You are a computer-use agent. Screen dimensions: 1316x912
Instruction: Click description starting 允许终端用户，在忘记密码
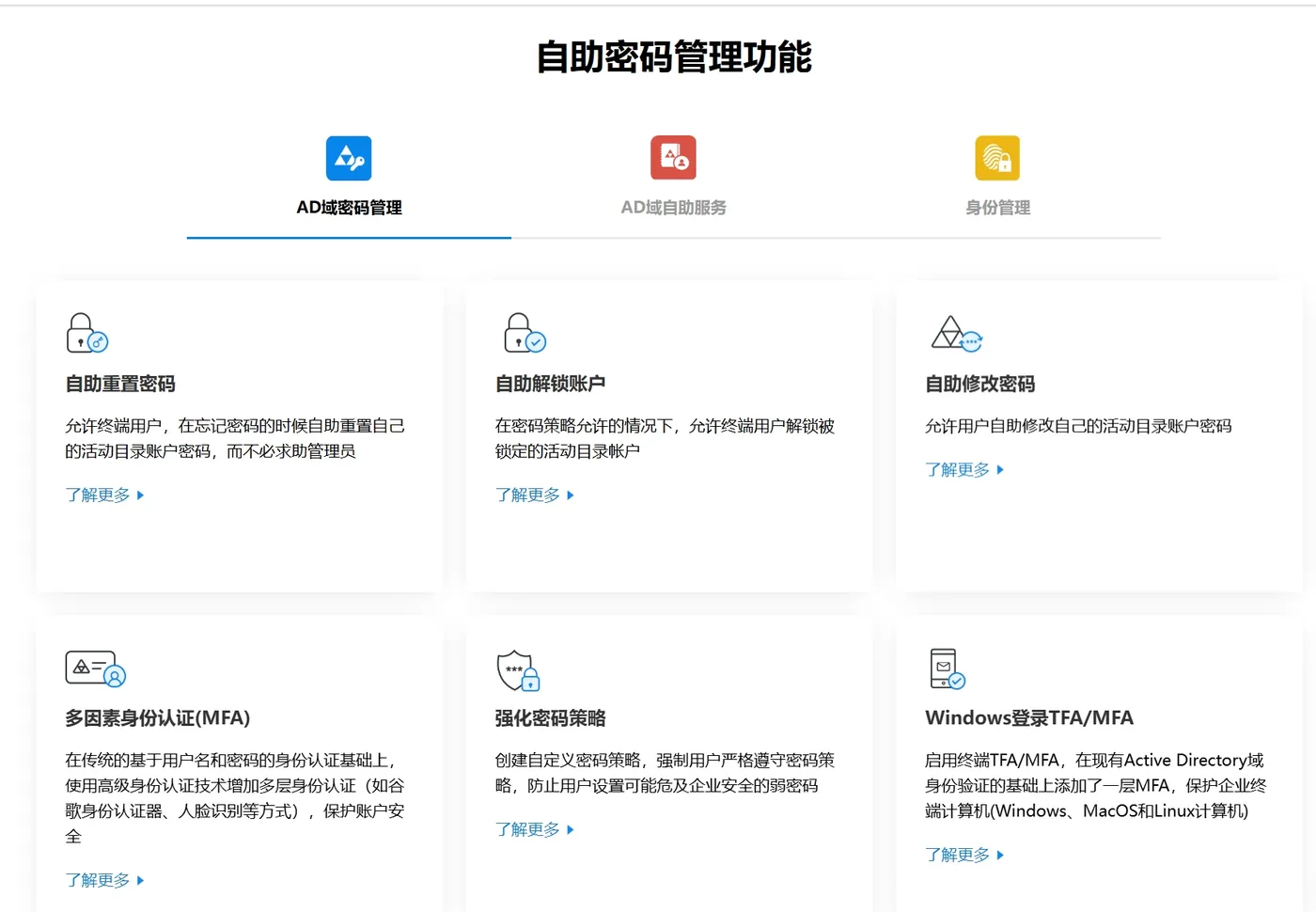[235, 439]
